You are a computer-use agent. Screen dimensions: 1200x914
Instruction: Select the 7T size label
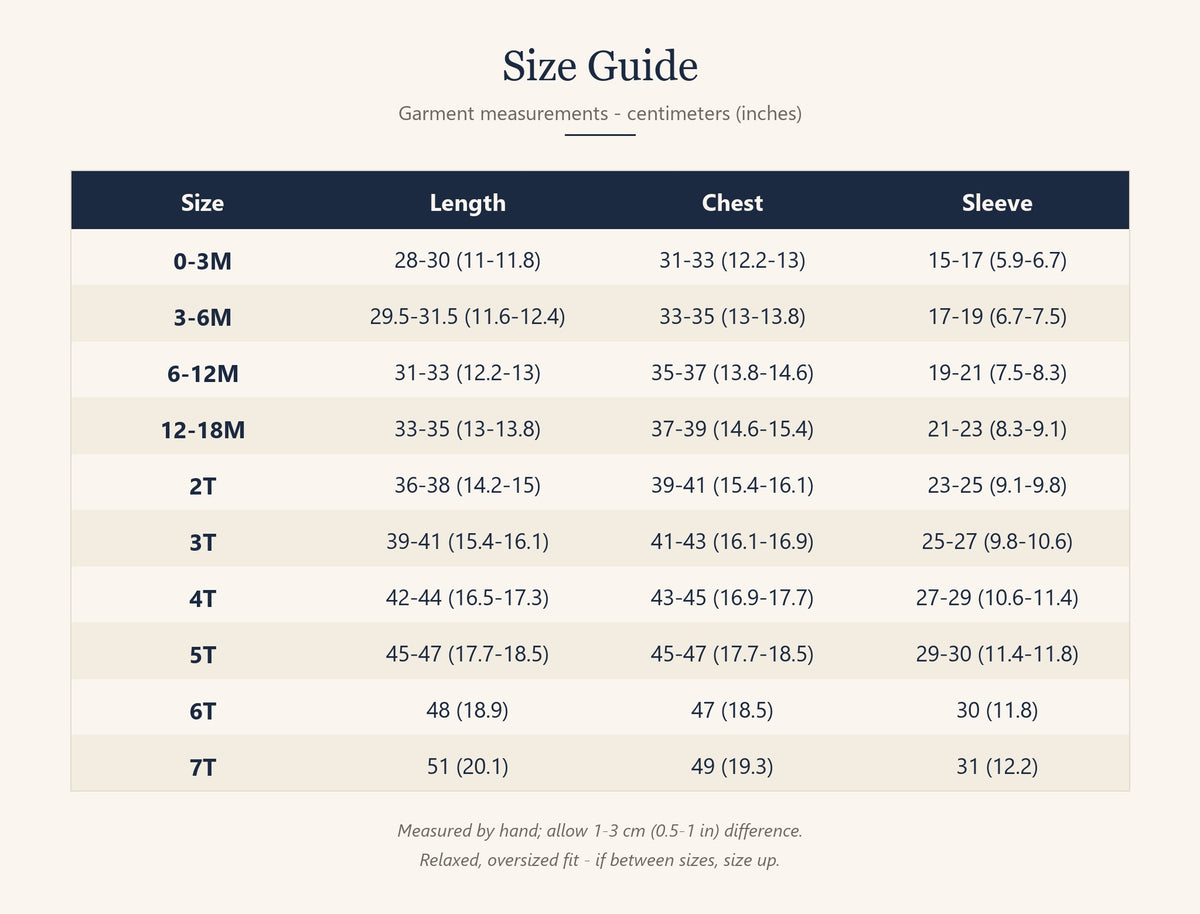[x=202, y=768]
